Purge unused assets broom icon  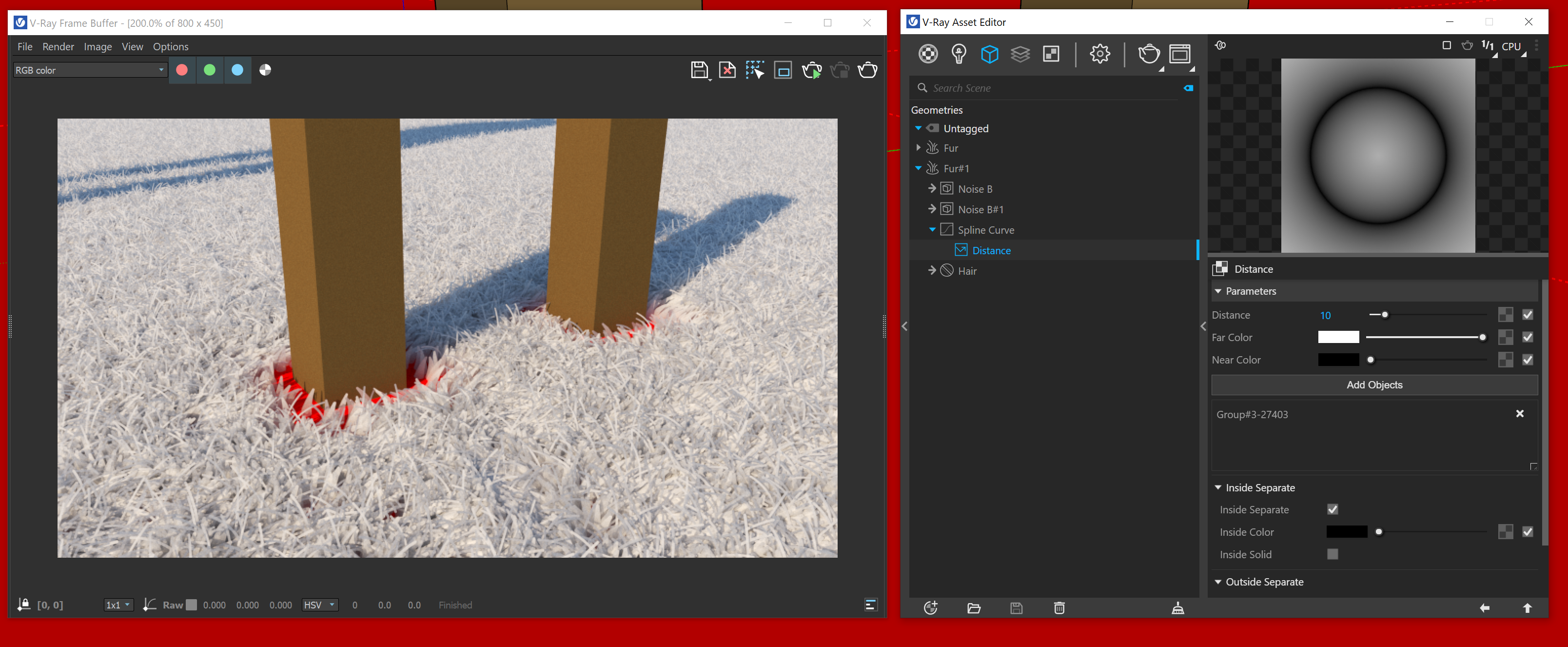(x=1178, y=607)
